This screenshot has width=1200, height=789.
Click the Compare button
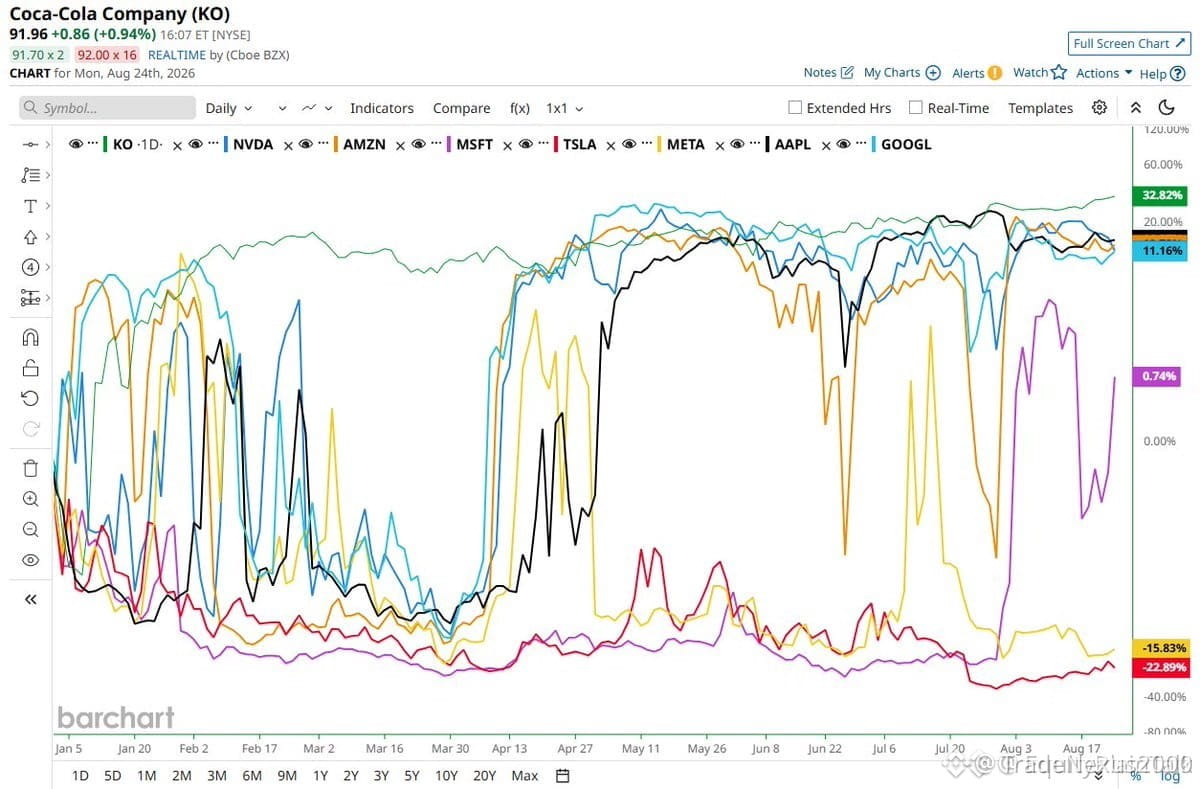461,108
